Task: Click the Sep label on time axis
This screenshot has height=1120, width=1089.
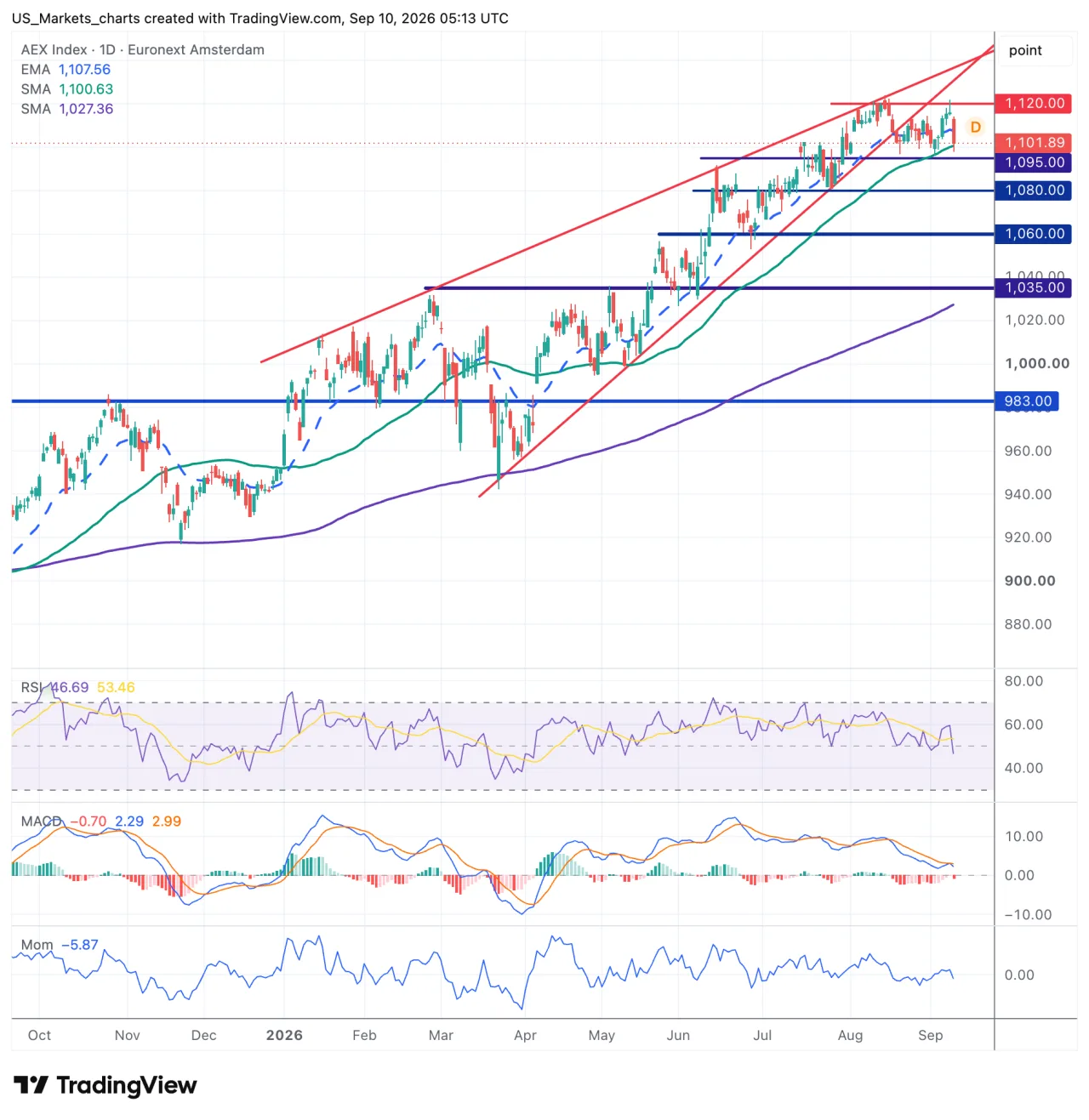Action: tap(931, 1035)
